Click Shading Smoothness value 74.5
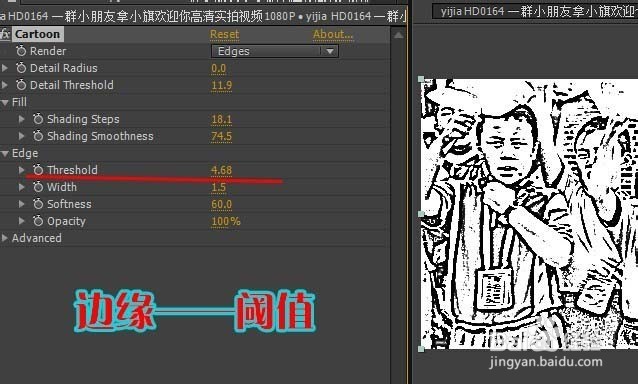 click(x=221, y=137)
